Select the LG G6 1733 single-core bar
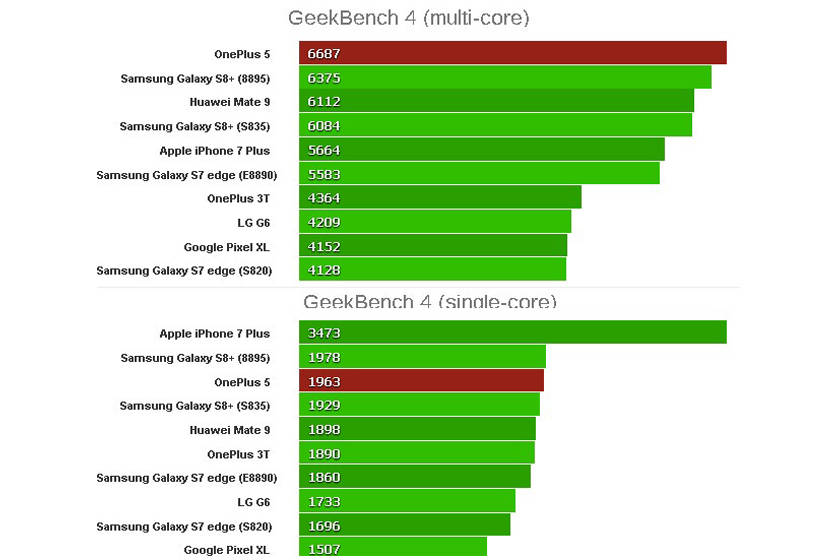This screenshot has width=840, height=560. click(x=407, y=501)
